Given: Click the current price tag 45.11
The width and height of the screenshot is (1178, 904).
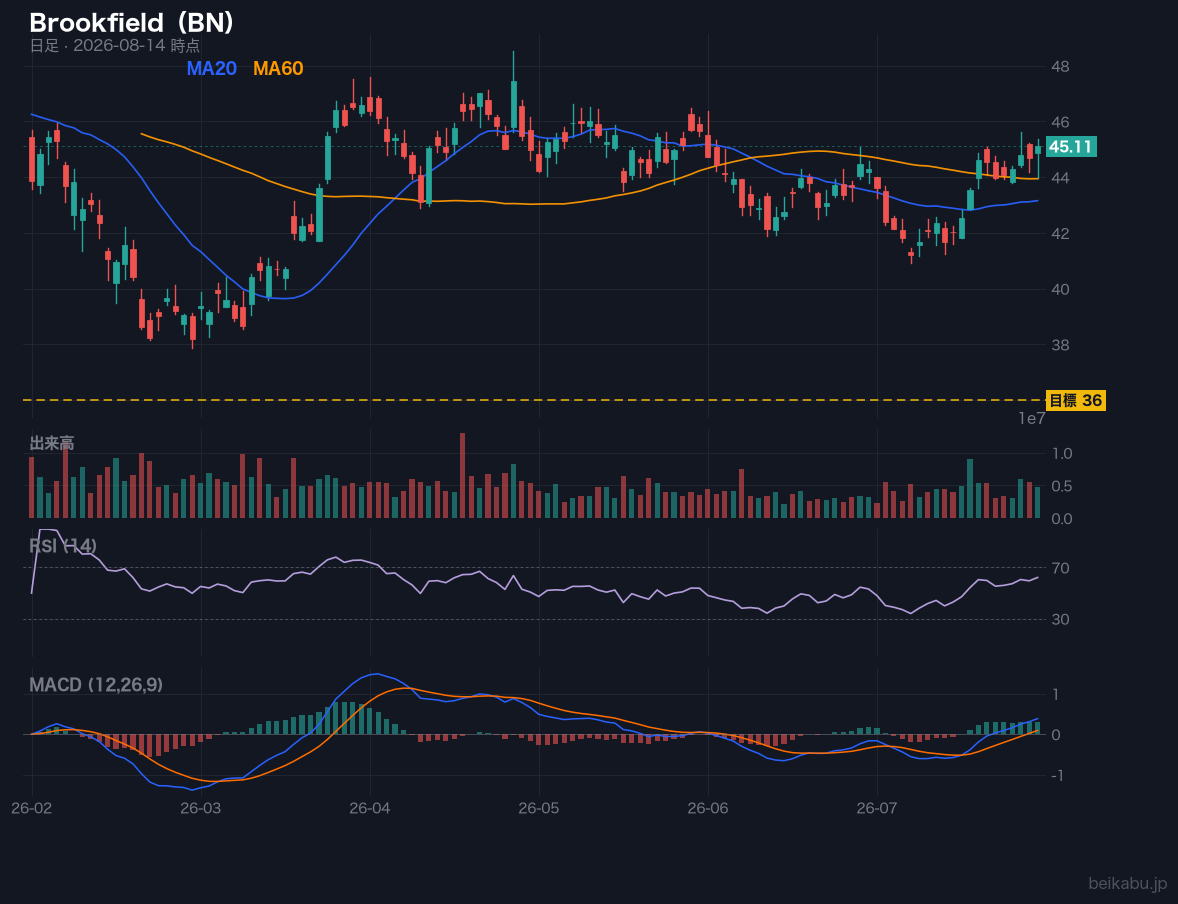Looking at the screenshot, I should coord(1071,147).
